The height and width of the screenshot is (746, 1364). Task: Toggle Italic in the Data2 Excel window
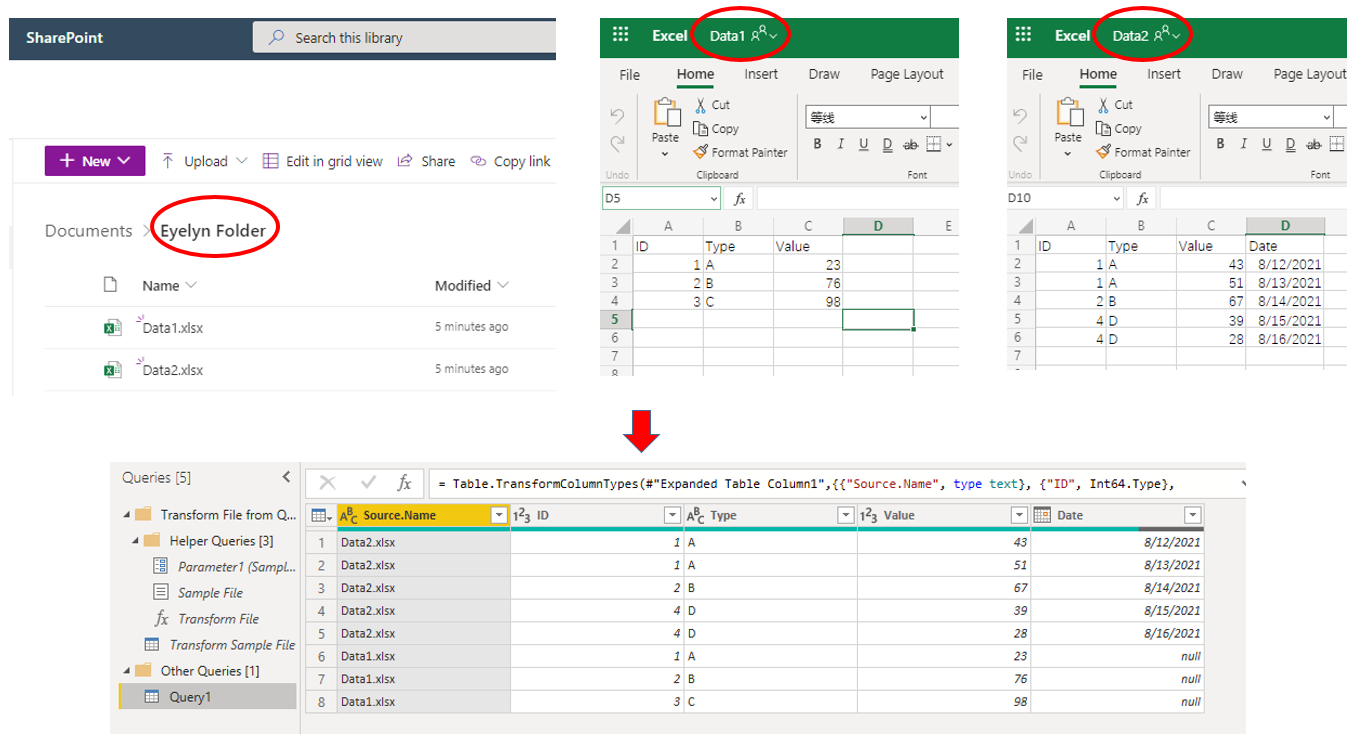coord(1243,145)
